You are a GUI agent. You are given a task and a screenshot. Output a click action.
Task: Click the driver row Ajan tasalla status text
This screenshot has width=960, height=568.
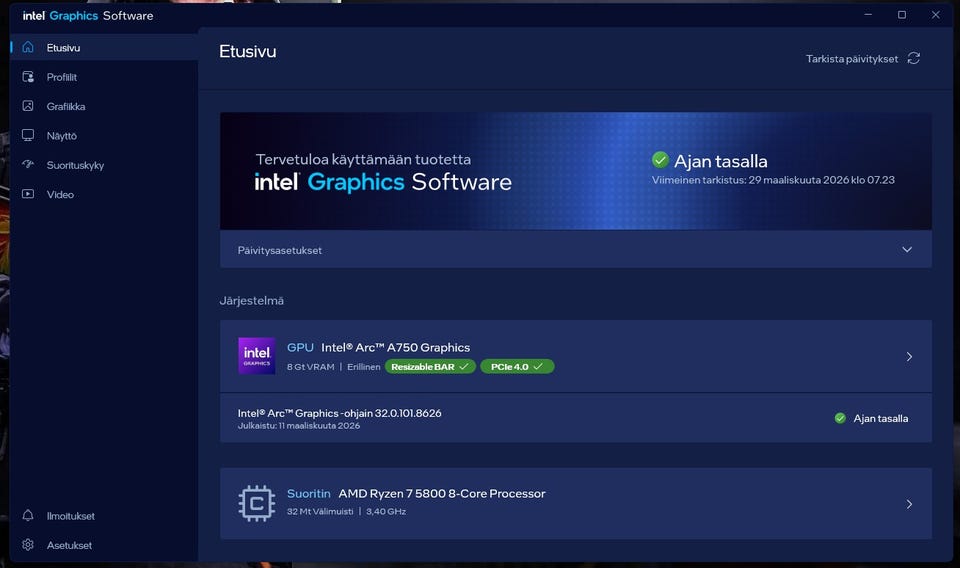[880, 419]
